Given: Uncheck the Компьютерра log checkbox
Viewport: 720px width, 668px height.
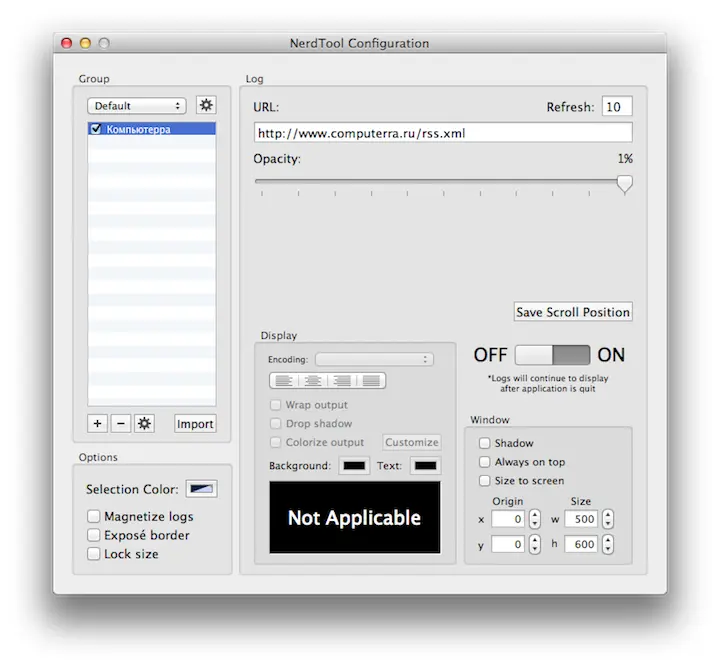Looking at the screenshot, I should point(96,129).
